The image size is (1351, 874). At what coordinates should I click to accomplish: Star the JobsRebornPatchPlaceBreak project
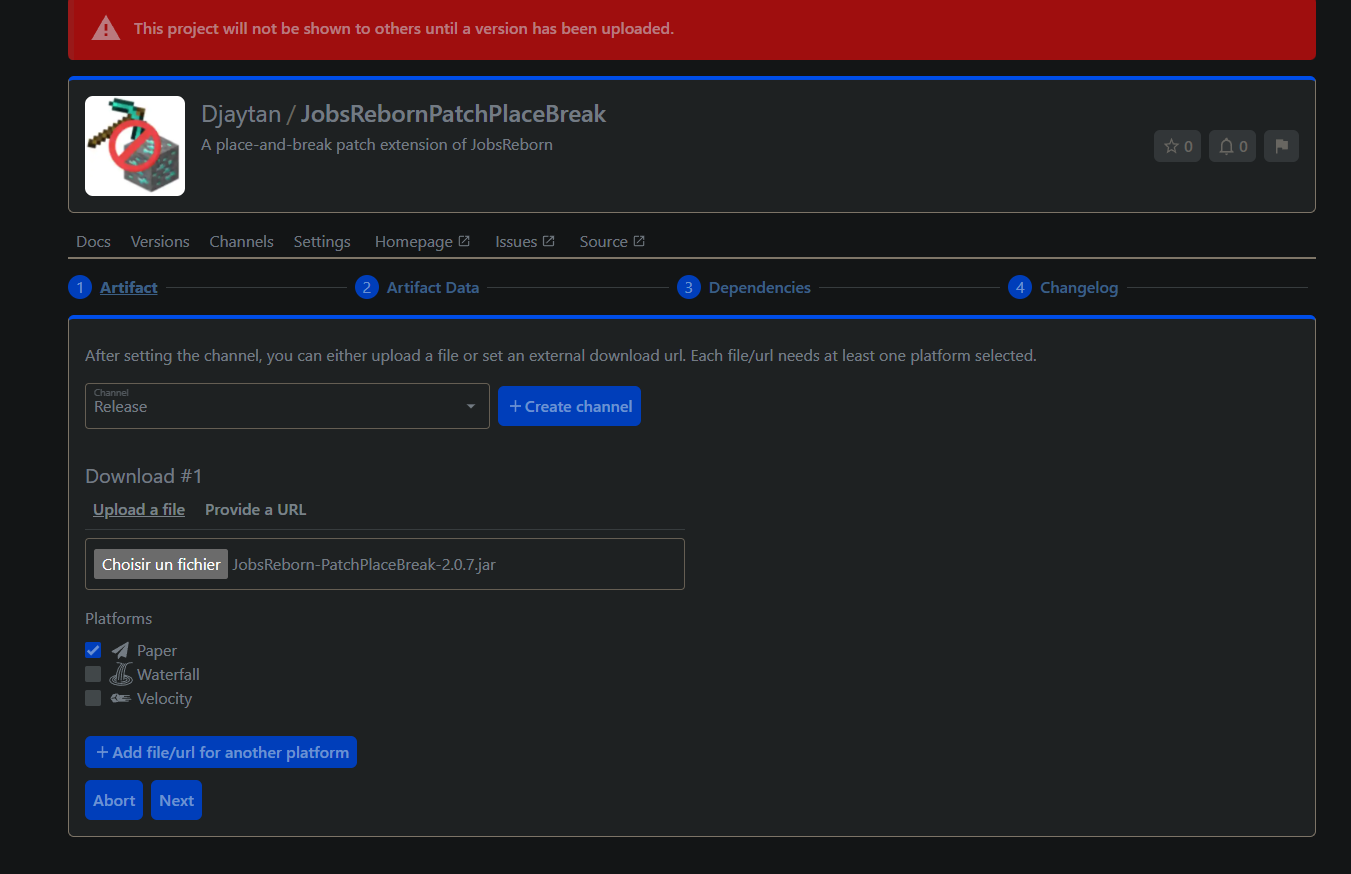(x=1177, y=146)
